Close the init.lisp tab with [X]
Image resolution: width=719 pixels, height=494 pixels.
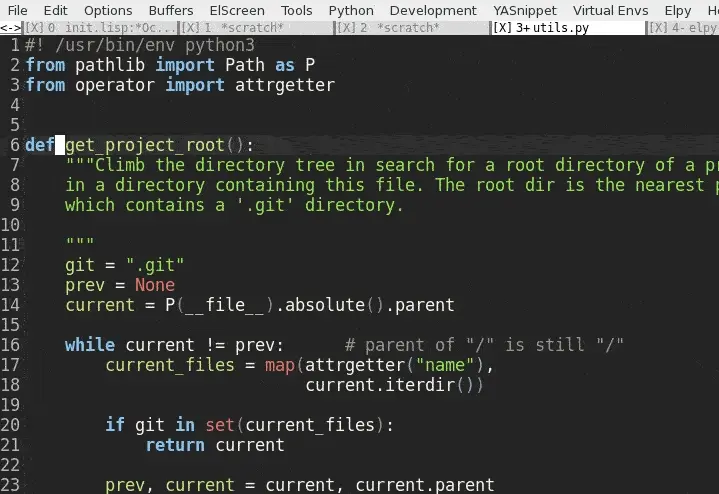click(x=33, y=28)
